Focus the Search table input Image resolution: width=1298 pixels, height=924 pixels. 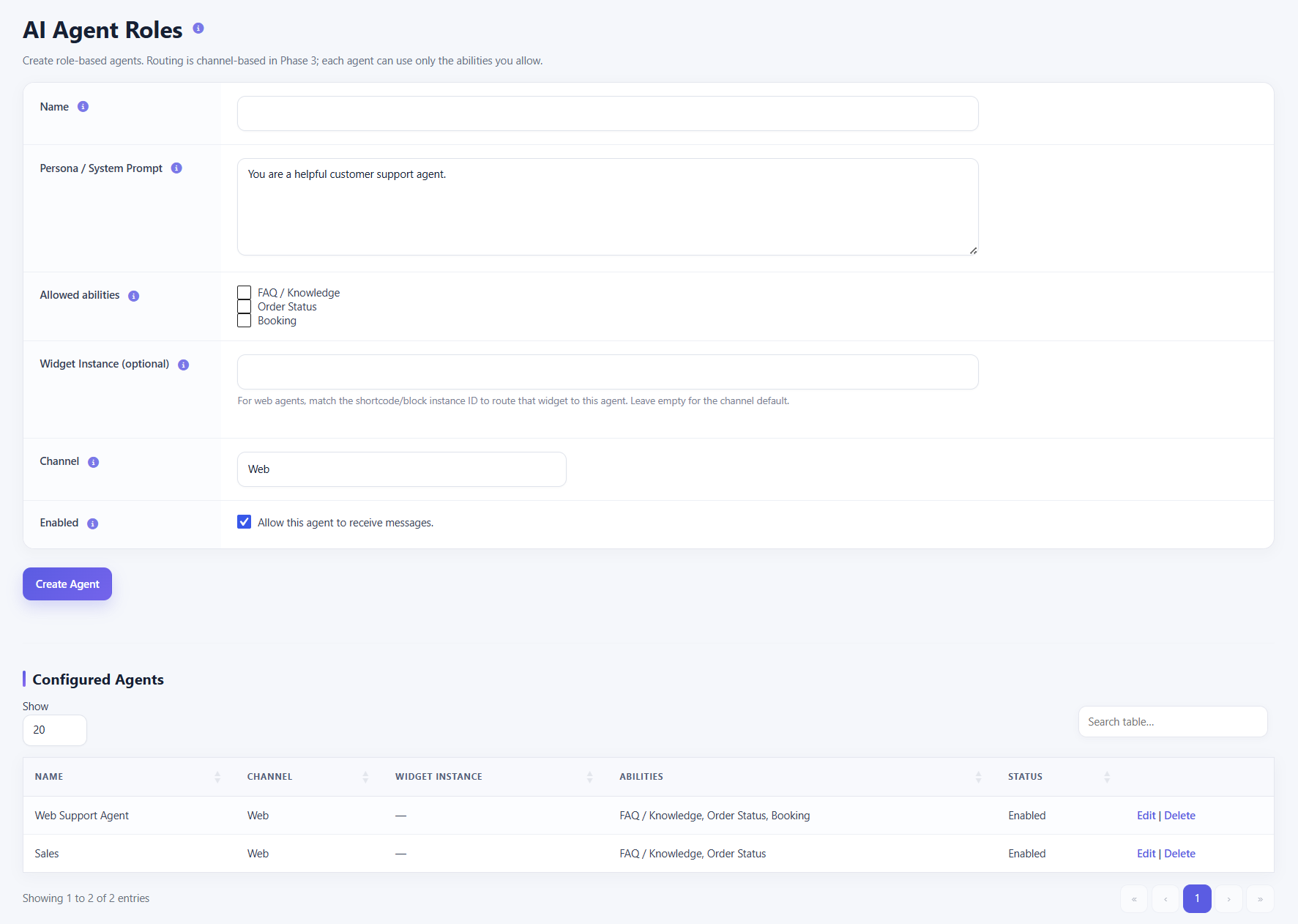tap(1173, 722)
